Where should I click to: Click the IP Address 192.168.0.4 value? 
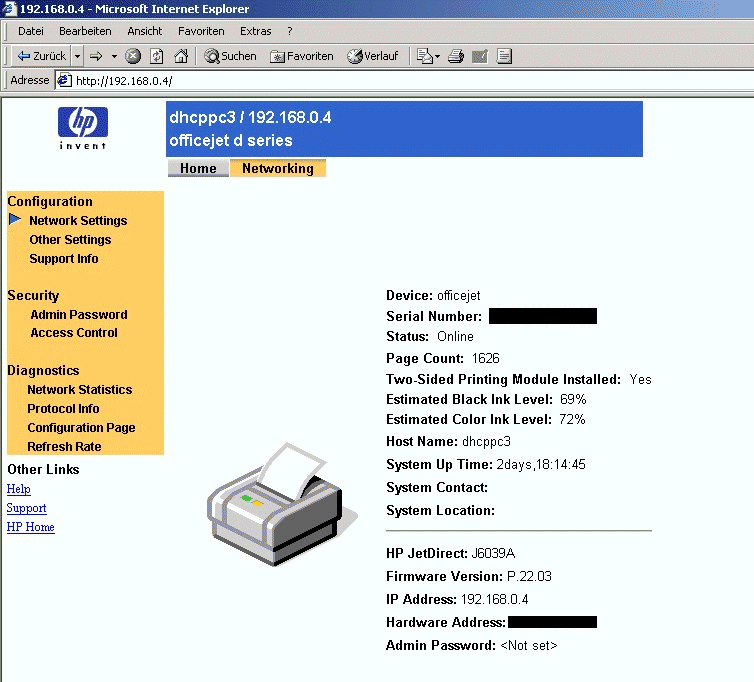pos(494,600)
